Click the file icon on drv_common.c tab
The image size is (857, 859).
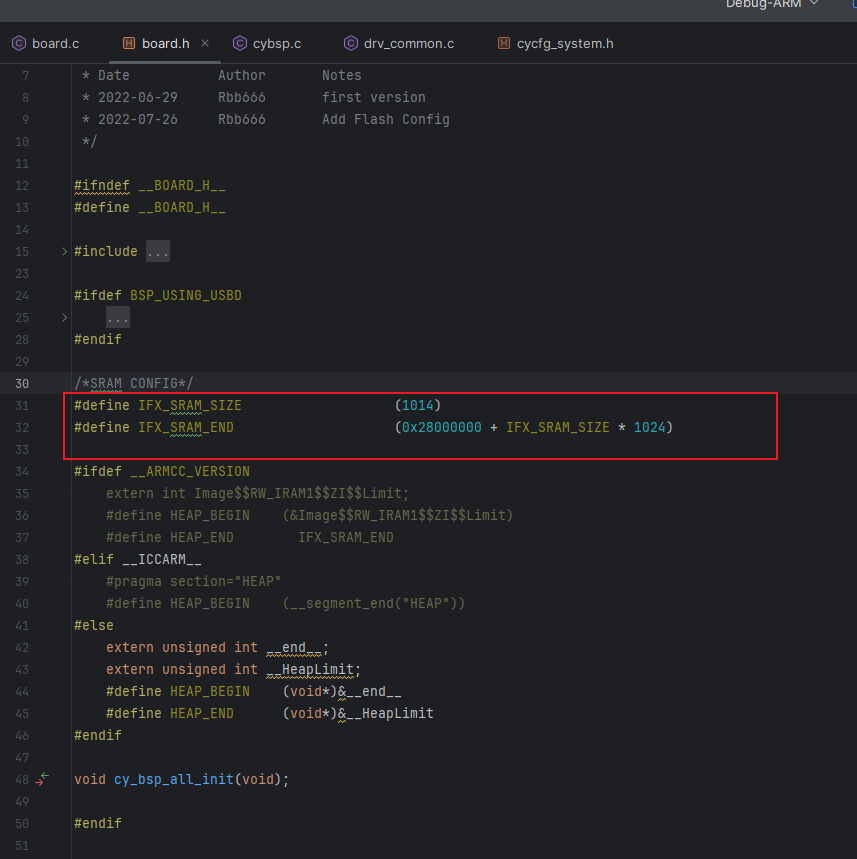click(x=350, y=43)
